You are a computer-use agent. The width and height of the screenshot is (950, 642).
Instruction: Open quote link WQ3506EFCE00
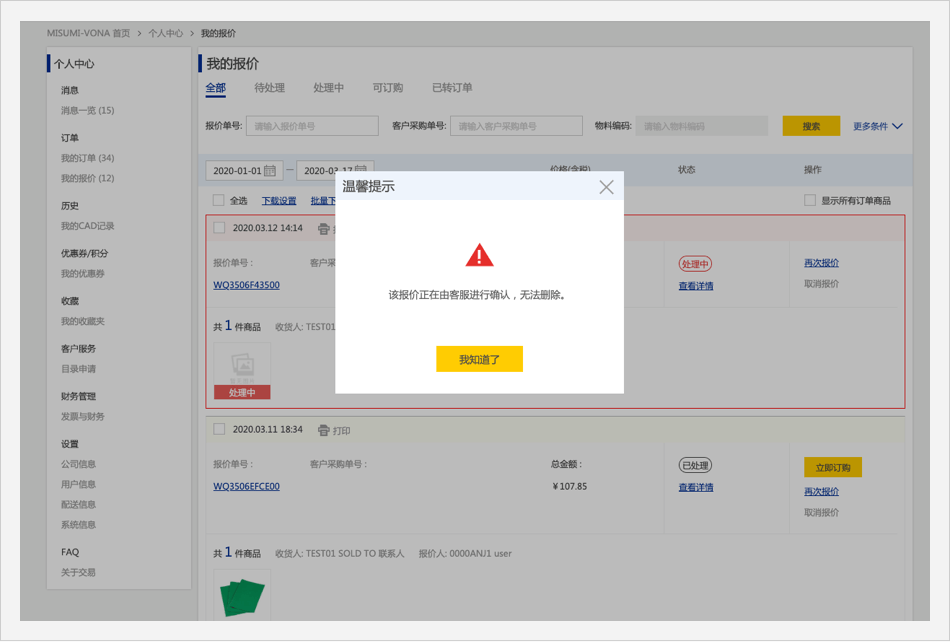[246, 487]
